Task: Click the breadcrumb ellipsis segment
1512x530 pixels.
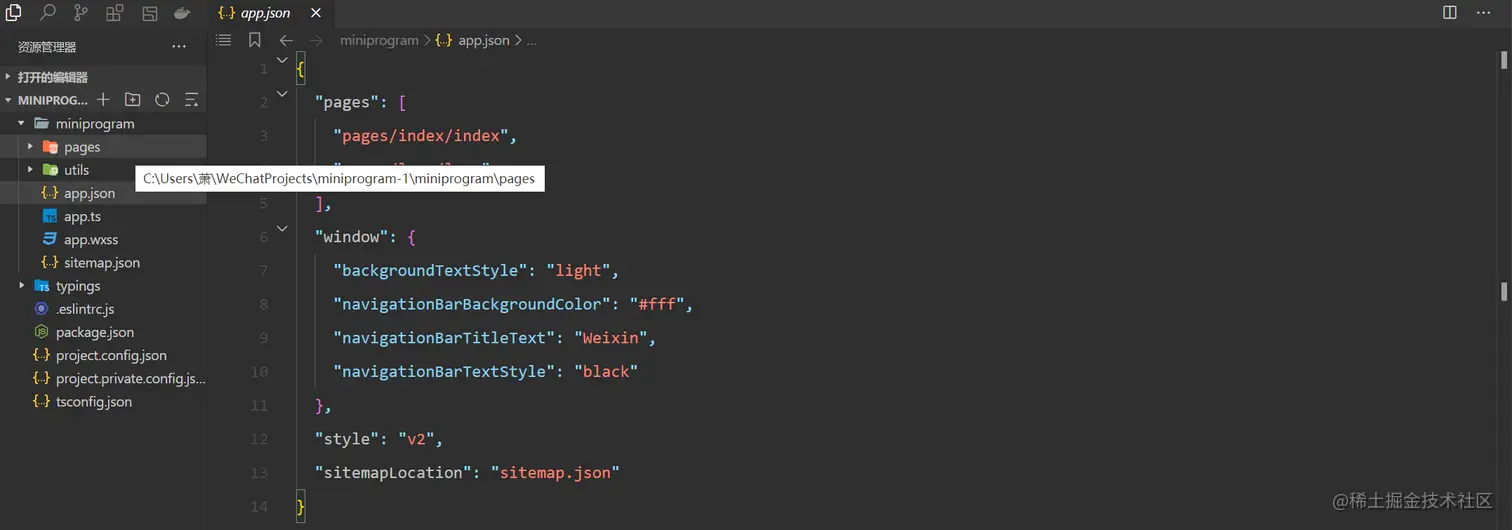Action: pyautogui.click(x=531, y=40)
